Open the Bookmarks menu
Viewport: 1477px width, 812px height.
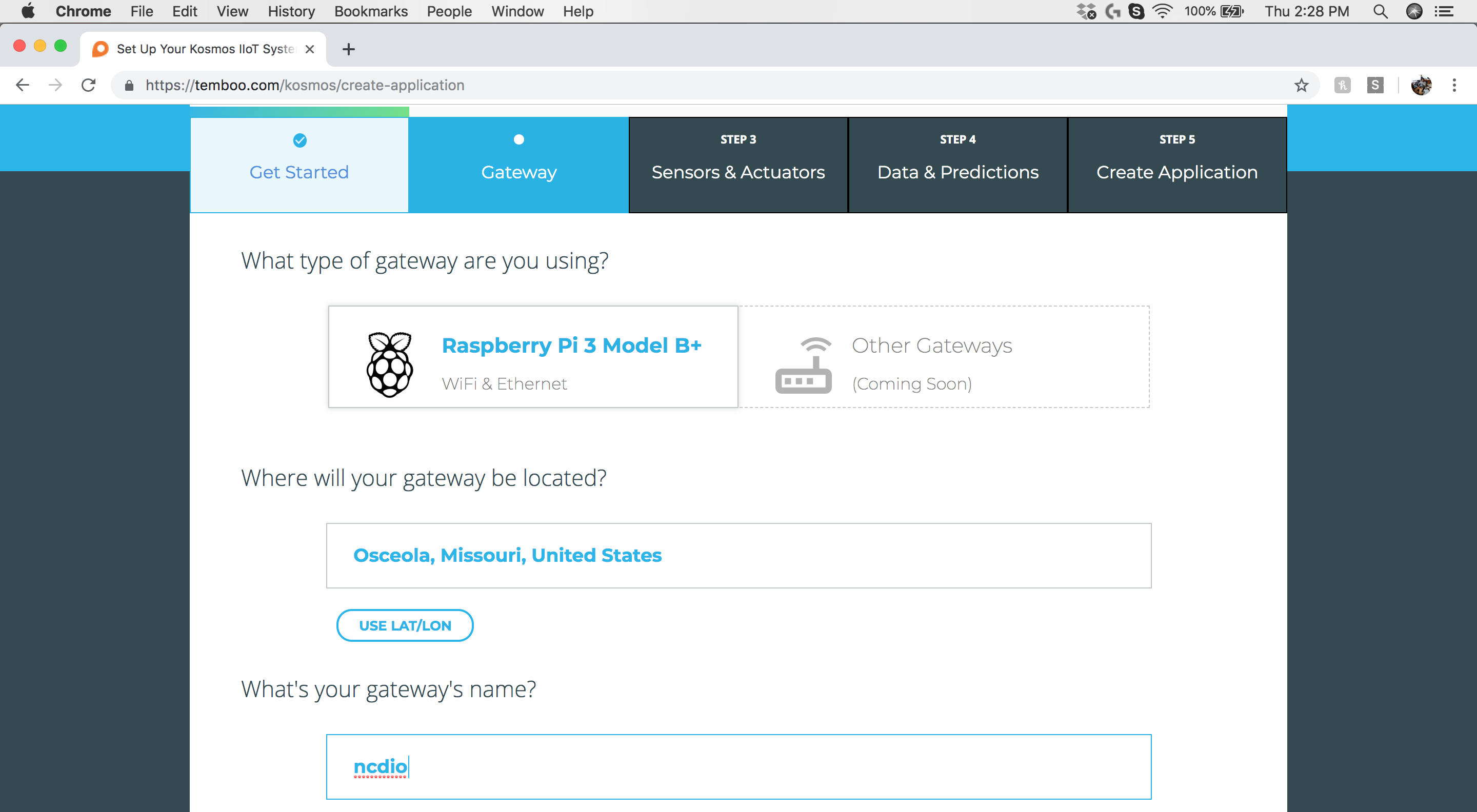pyautogui.click(x=371, y=11)
